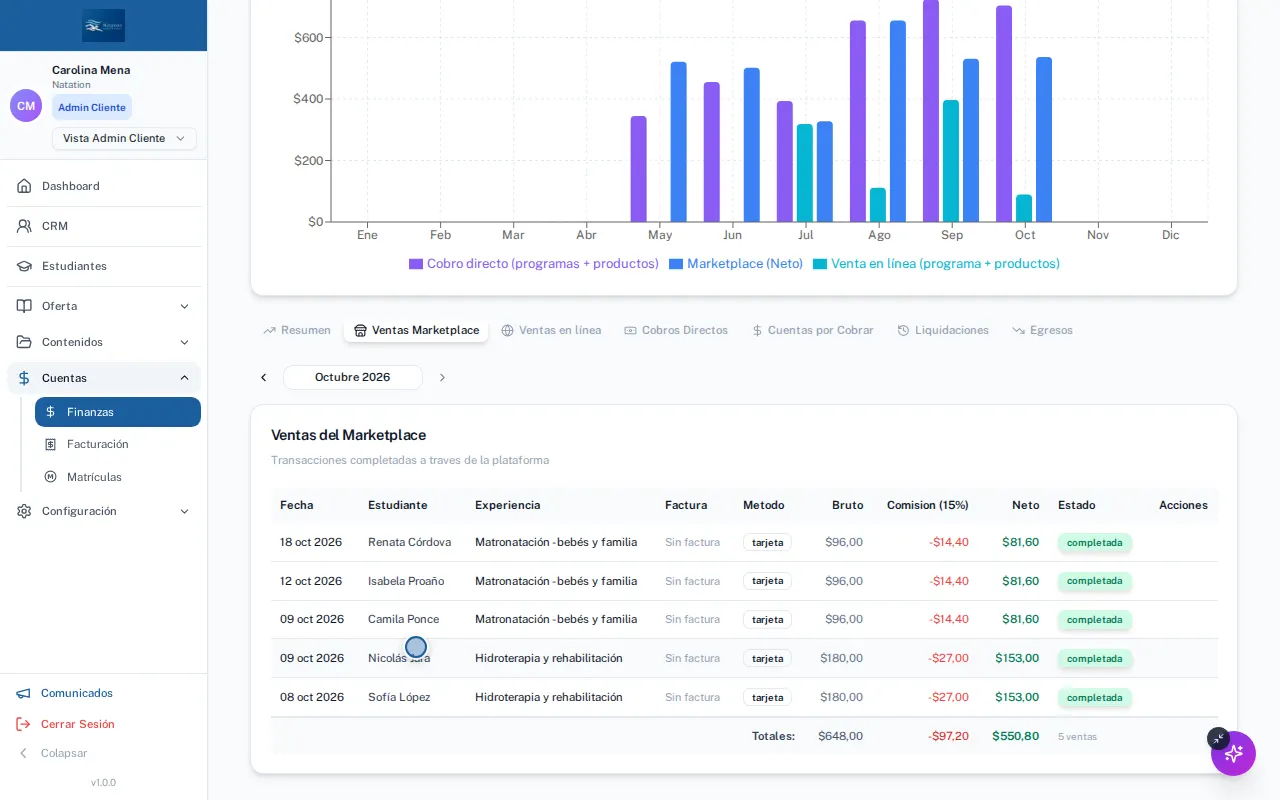Click the Cerrar Sesión logout icon
Screen dimensions: 1280x800
[23, 724]
